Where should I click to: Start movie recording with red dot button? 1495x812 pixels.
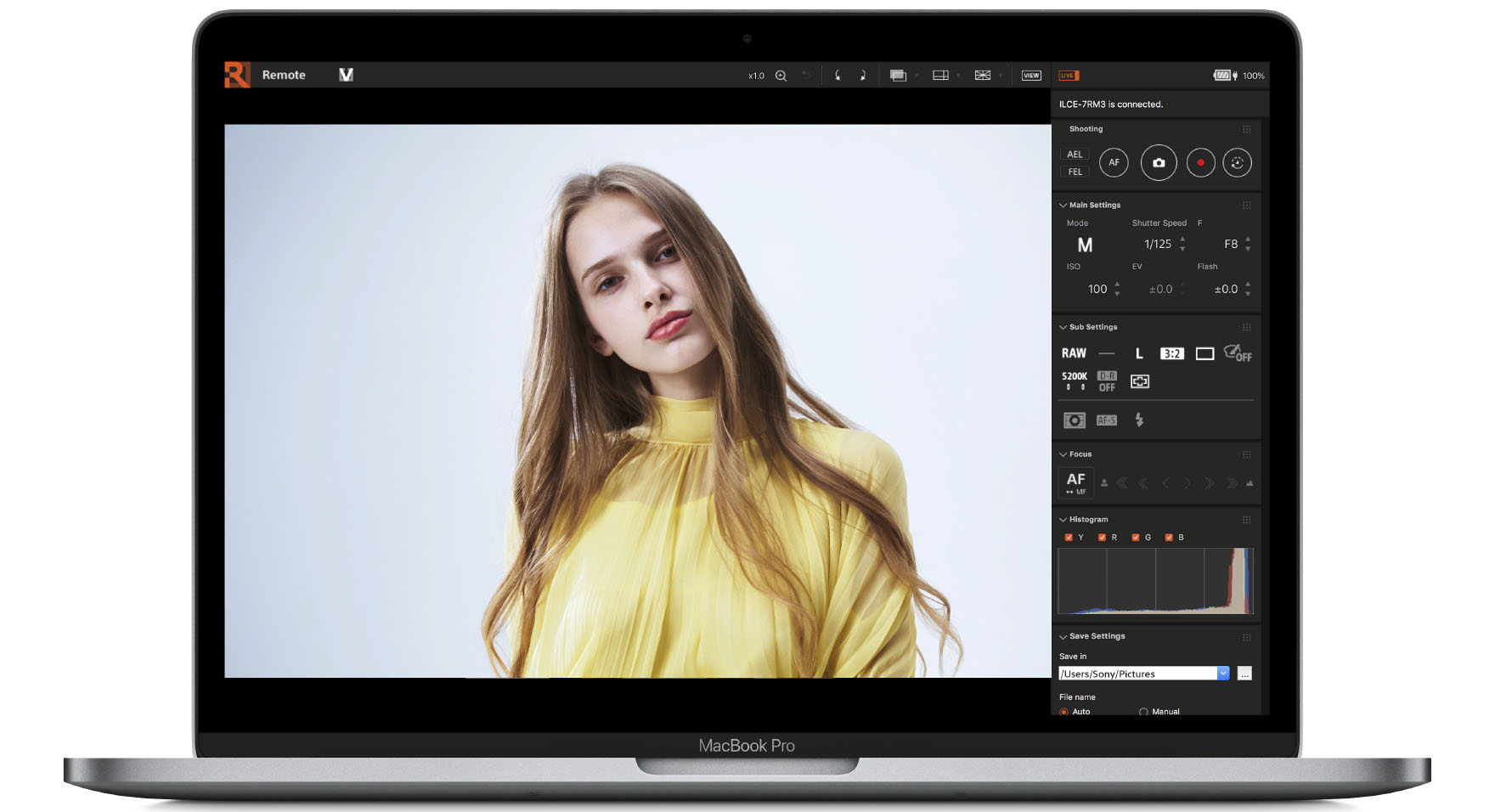point(1199,163)
